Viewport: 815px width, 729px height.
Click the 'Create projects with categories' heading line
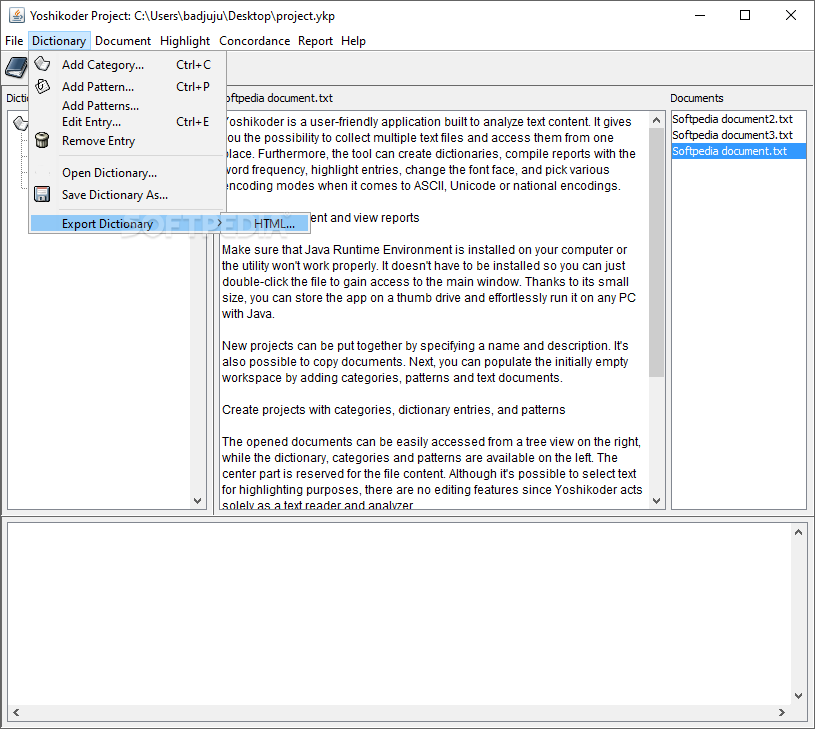(x=393, y=410)
